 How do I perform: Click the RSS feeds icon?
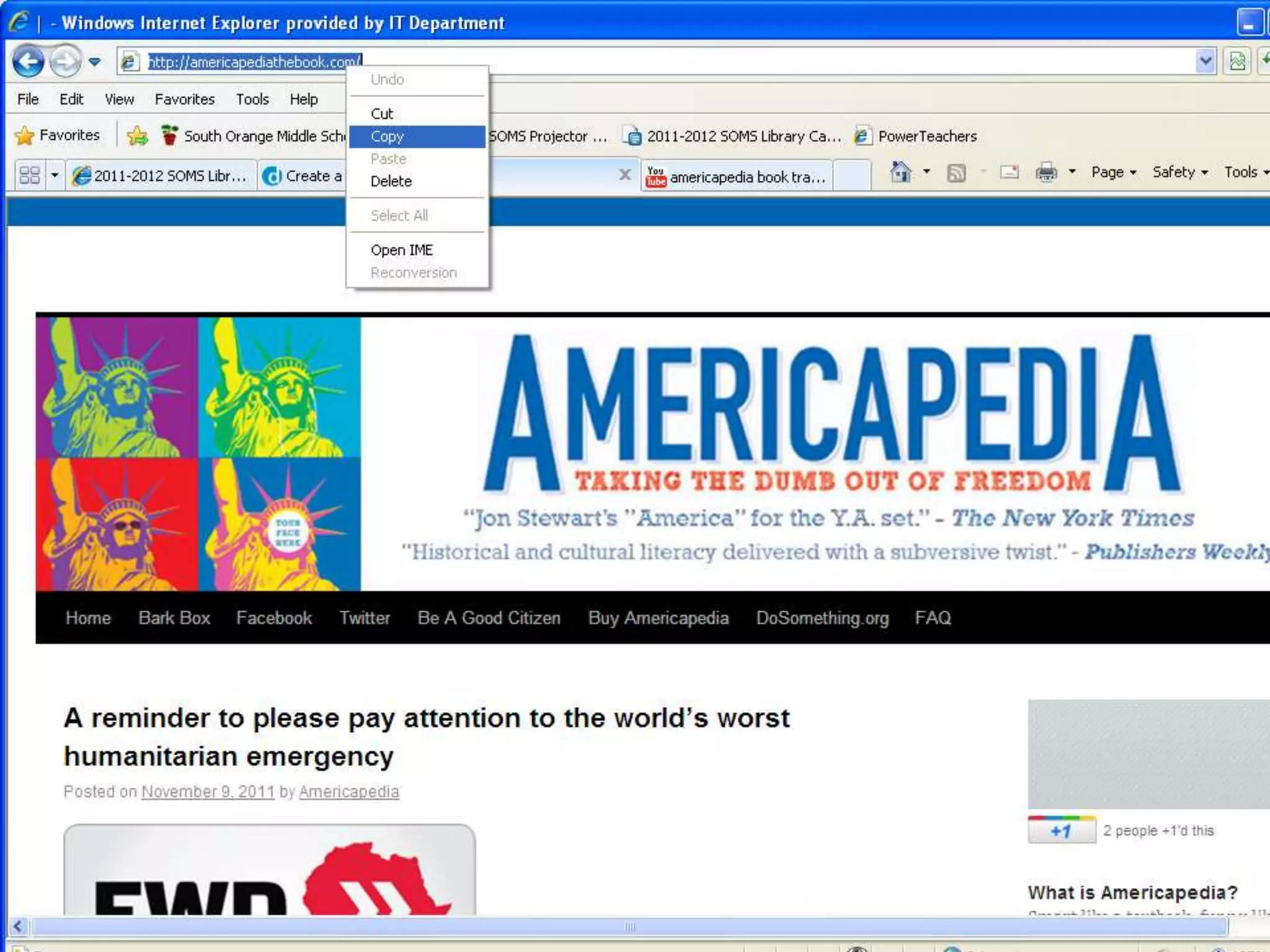(x=956, y=173)
